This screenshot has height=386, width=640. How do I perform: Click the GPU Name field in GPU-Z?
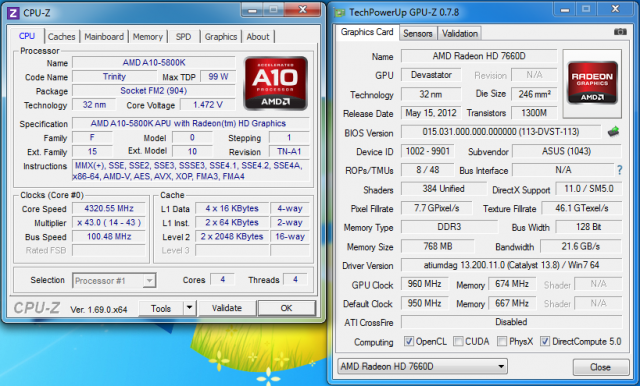pos(479,56)
